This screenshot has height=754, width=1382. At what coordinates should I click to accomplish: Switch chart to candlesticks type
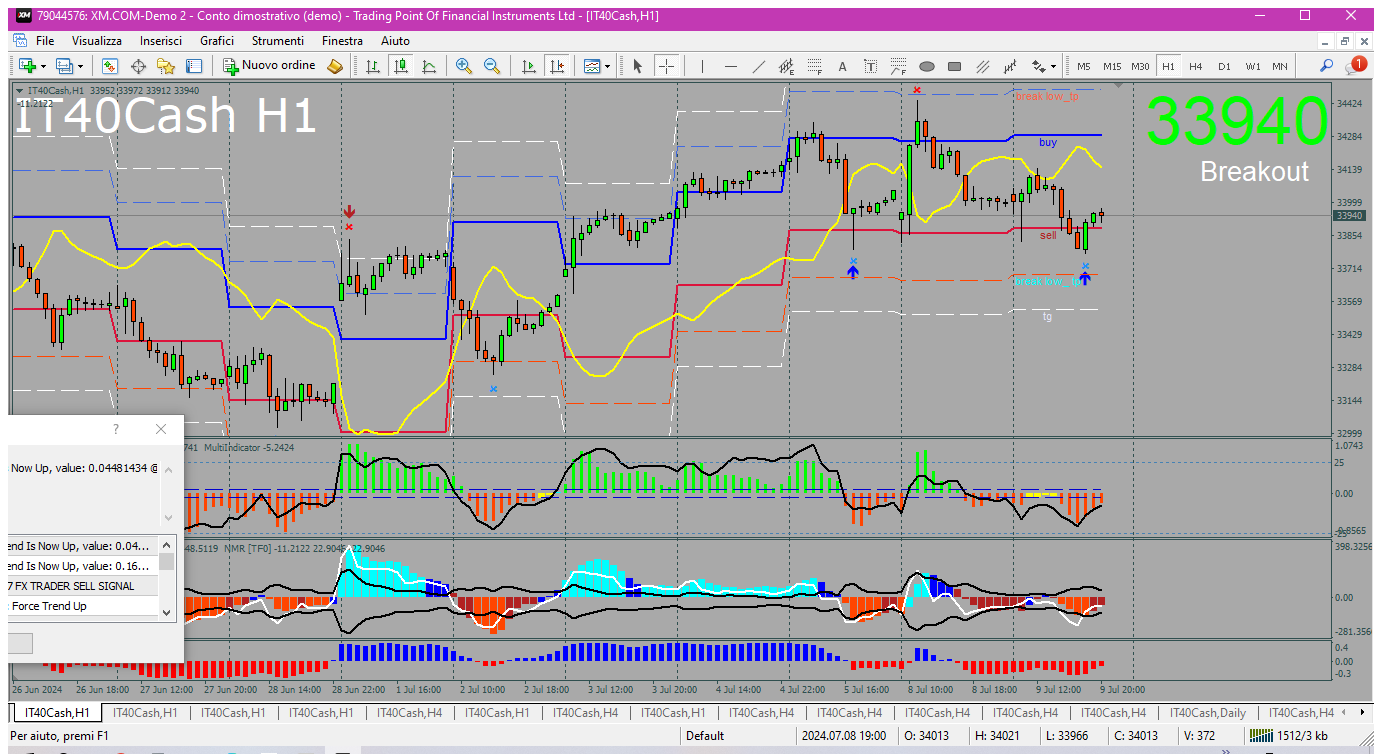(x=401, y=66)
